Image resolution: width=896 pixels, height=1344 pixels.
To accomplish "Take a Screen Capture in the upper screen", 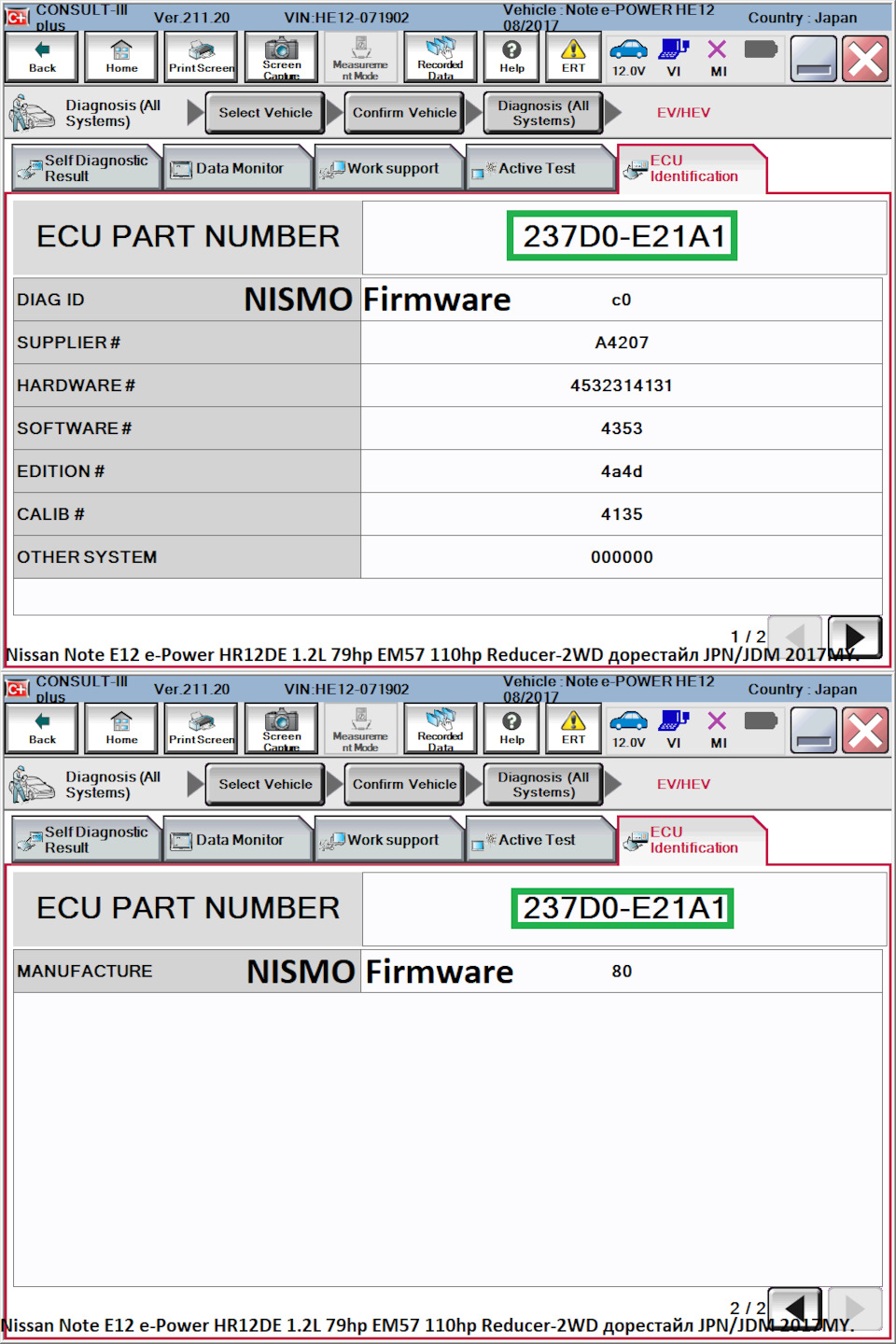I will pyautogui.click(x=281, y=57).
